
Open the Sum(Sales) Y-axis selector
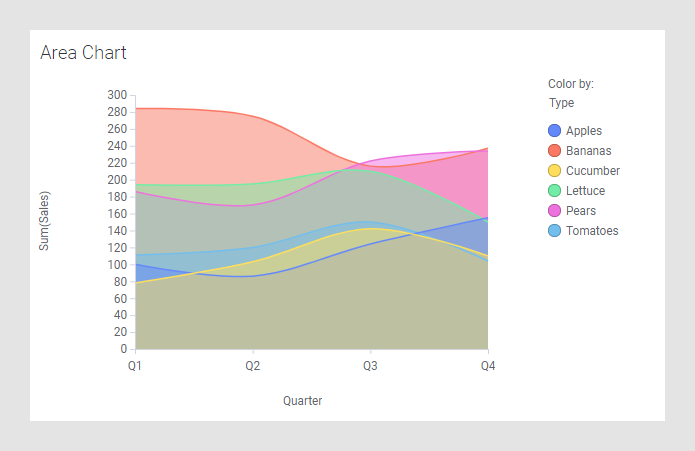[45, 221]
